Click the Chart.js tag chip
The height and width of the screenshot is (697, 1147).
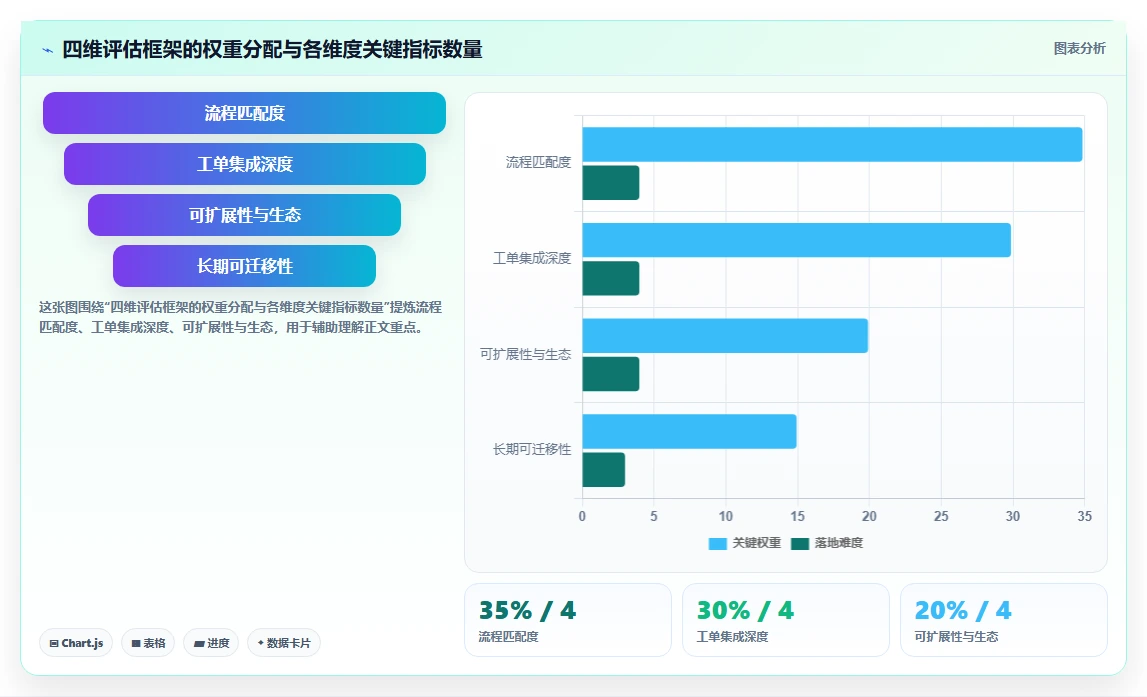point(76,643)
